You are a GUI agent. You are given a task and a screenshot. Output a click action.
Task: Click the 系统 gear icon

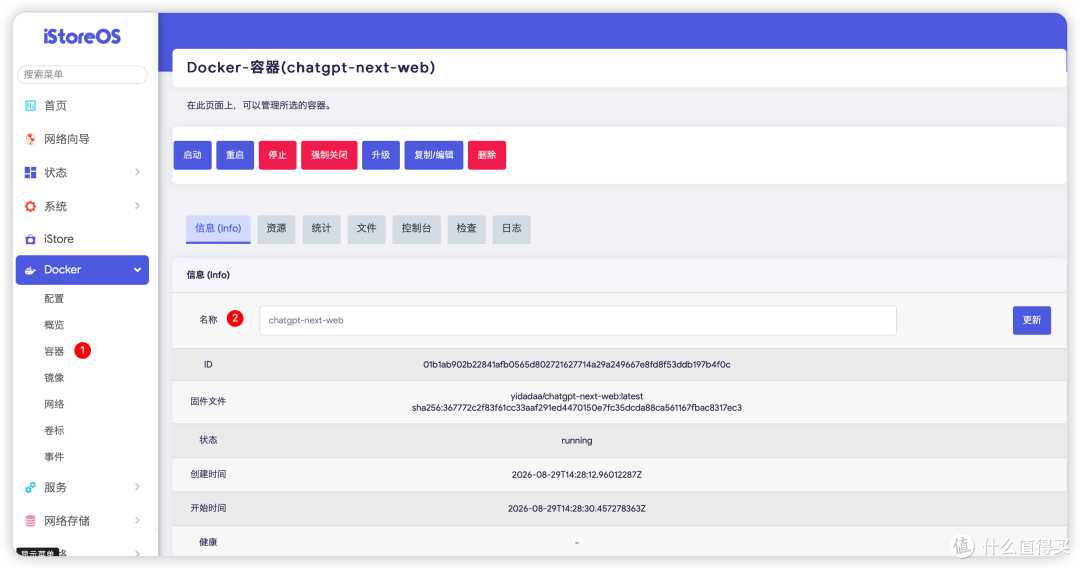click(30, 206)
